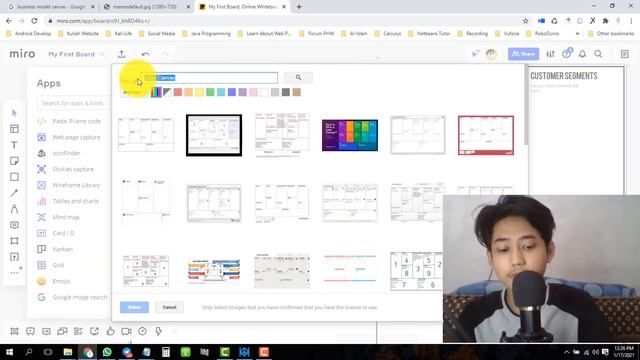Image resolution: width=640 pixels, height=360 pixels.
Task: Open the timer tool
Action: click(x=142, y=331)
